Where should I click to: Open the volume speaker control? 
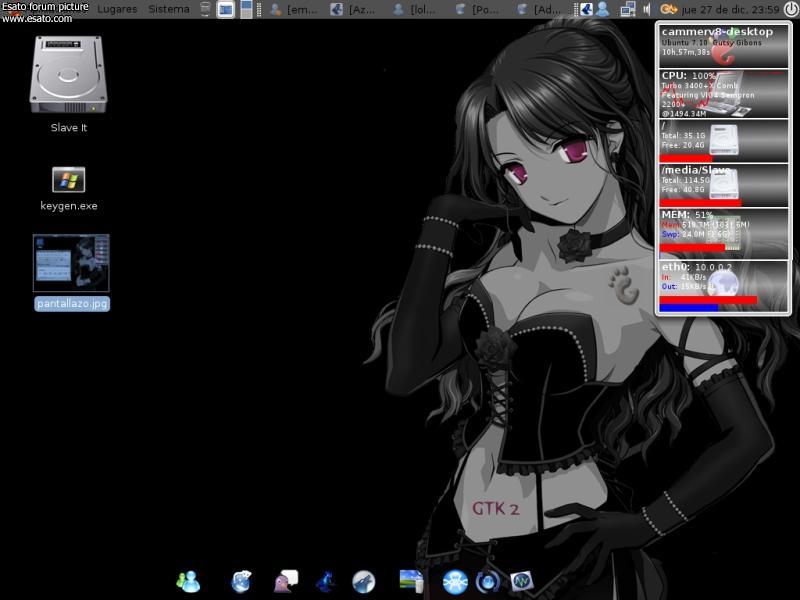tap(646, 9)
